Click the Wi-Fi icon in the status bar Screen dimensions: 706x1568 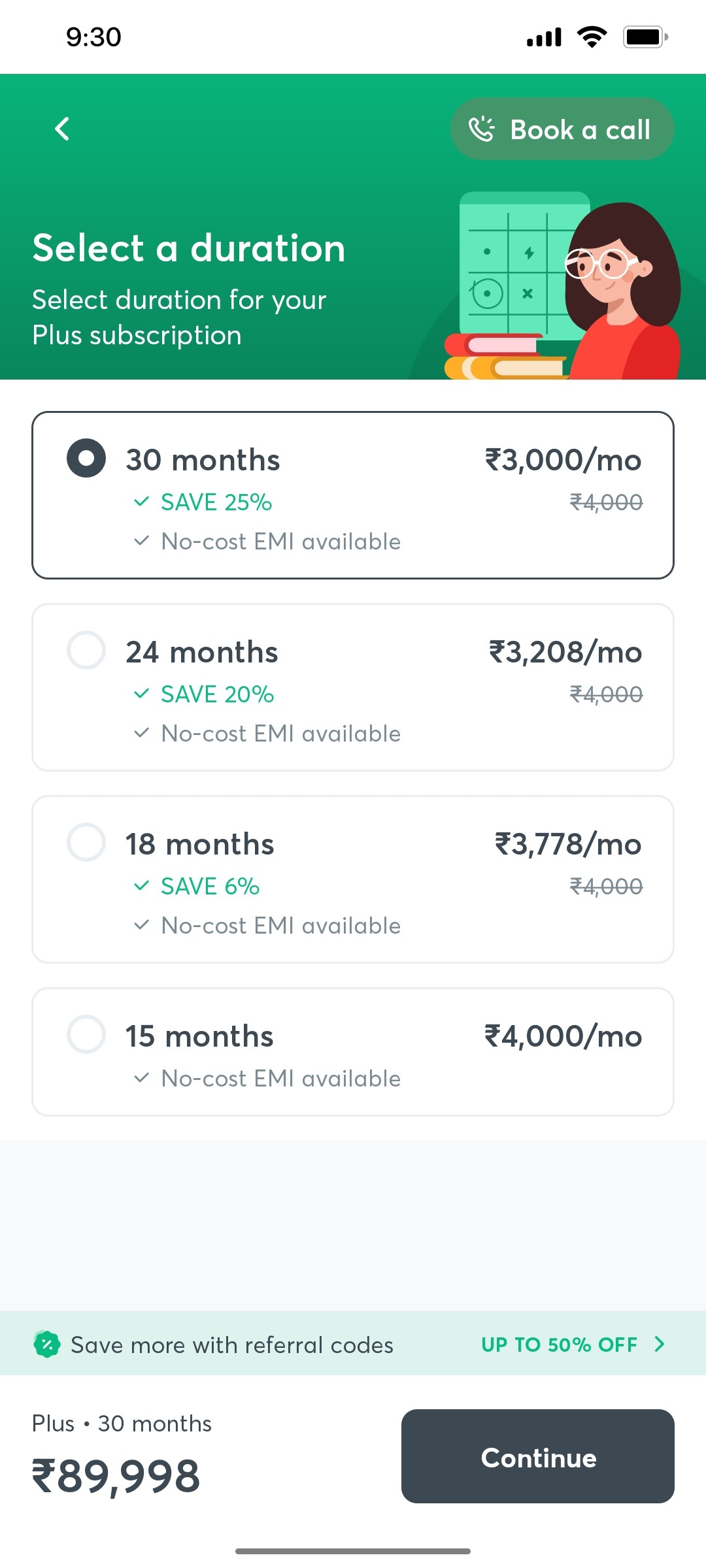coord(592,37)
